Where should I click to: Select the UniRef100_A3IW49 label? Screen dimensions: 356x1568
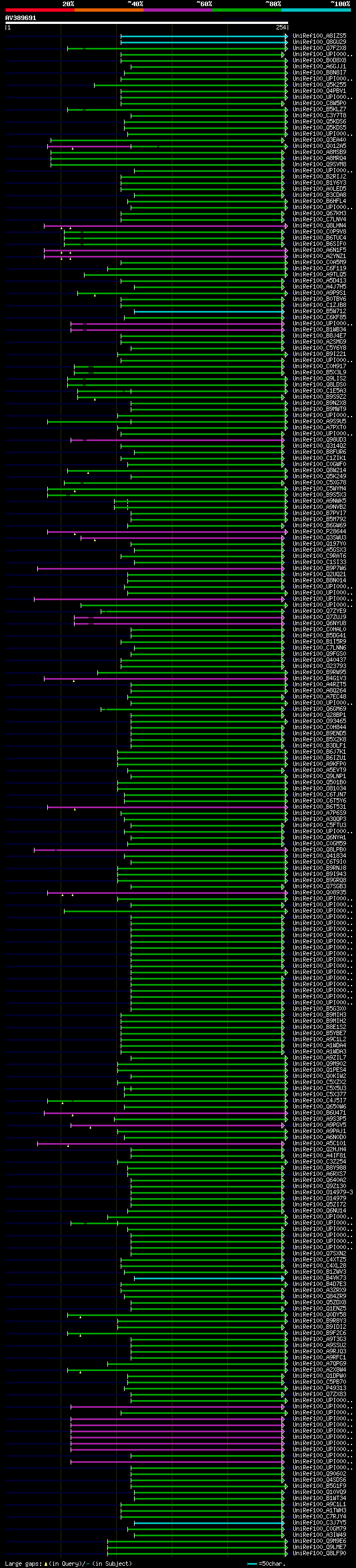pyautogui.click(x=319, y=1535)
